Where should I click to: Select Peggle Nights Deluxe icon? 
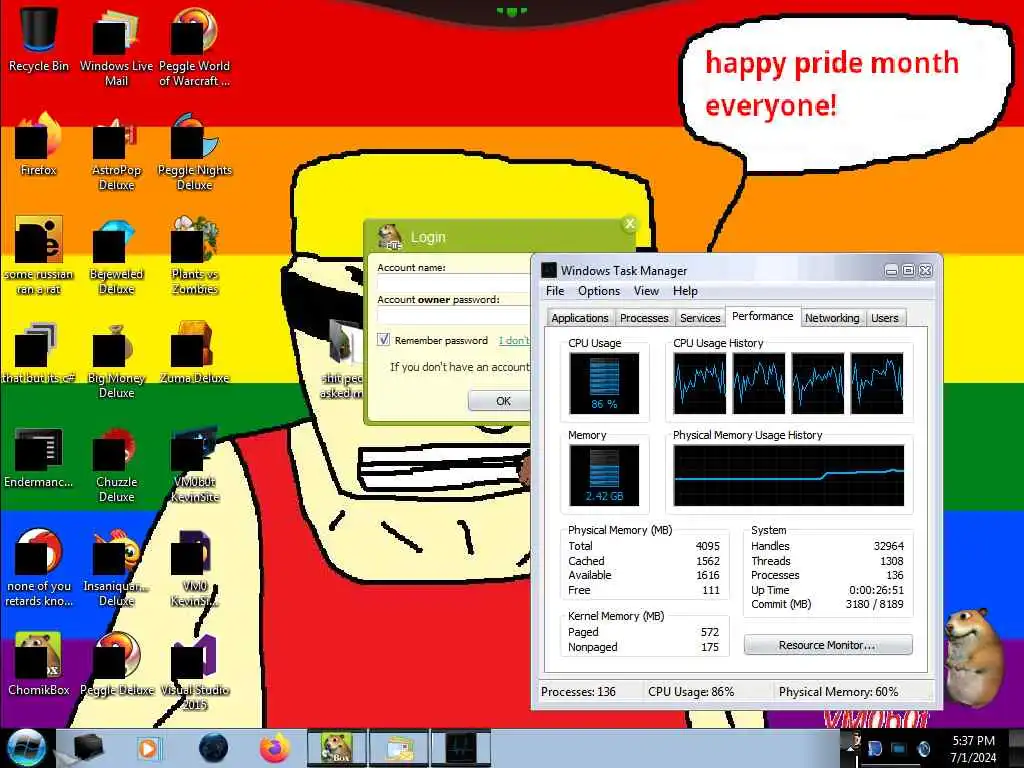[194, 152]
